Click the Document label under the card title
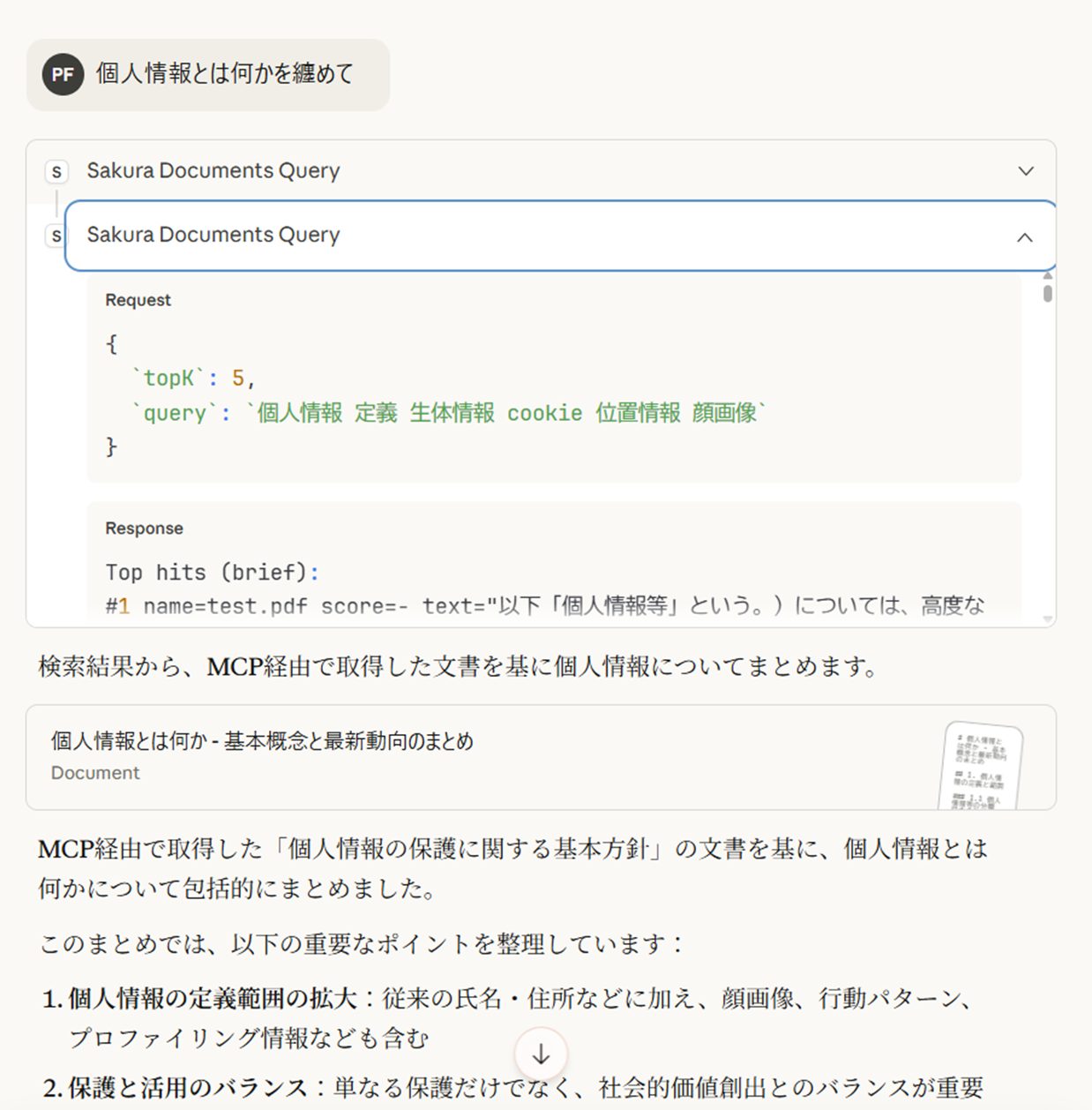This screenshot has width=1092, height=1110. tap(95, 773)
